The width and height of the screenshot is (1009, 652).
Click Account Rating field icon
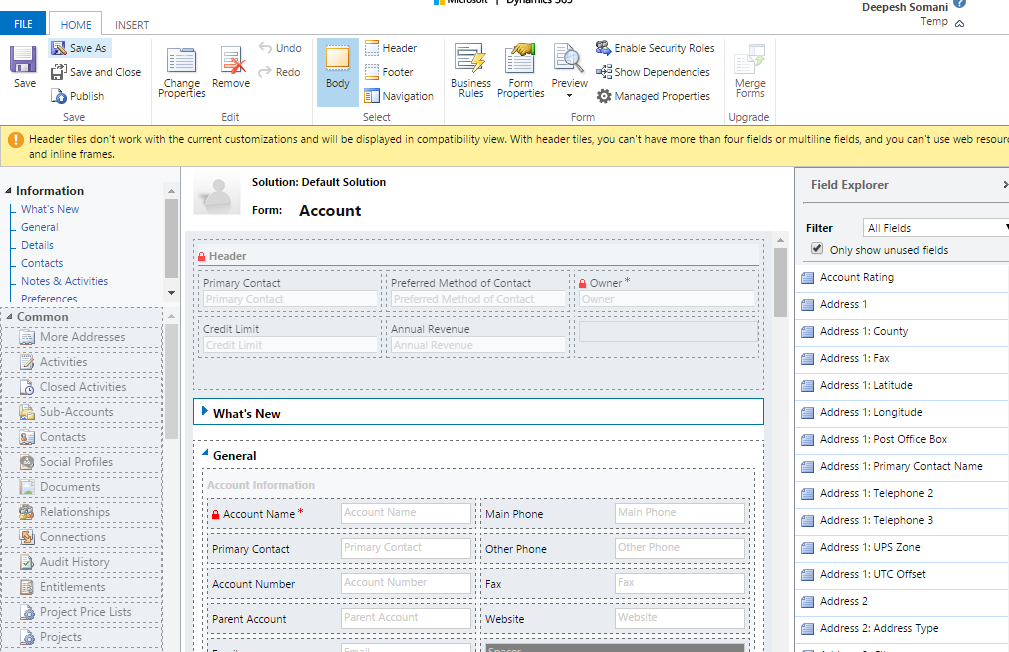(808, 278)
